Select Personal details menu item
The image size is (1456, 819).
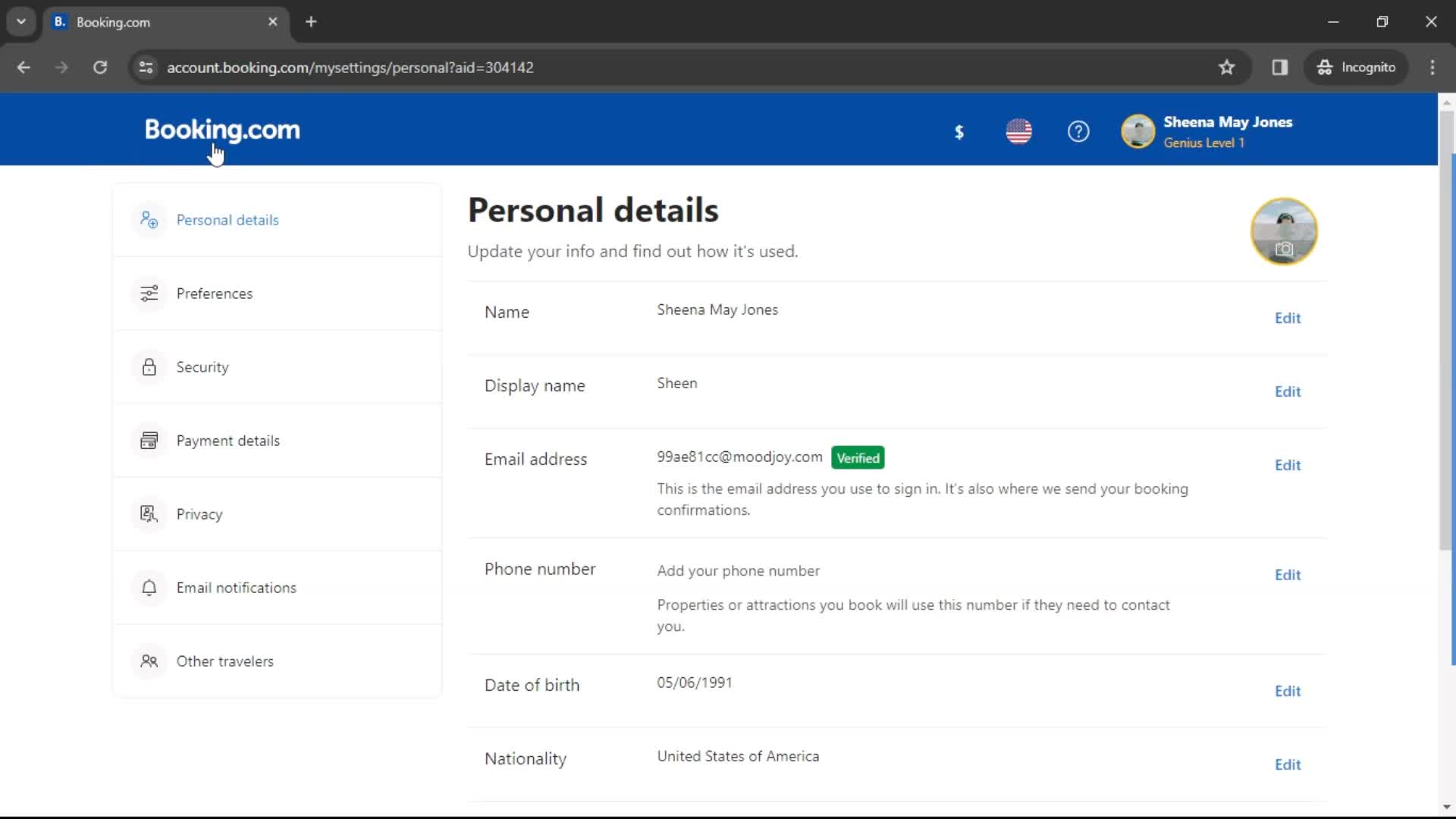coord(228,220)
